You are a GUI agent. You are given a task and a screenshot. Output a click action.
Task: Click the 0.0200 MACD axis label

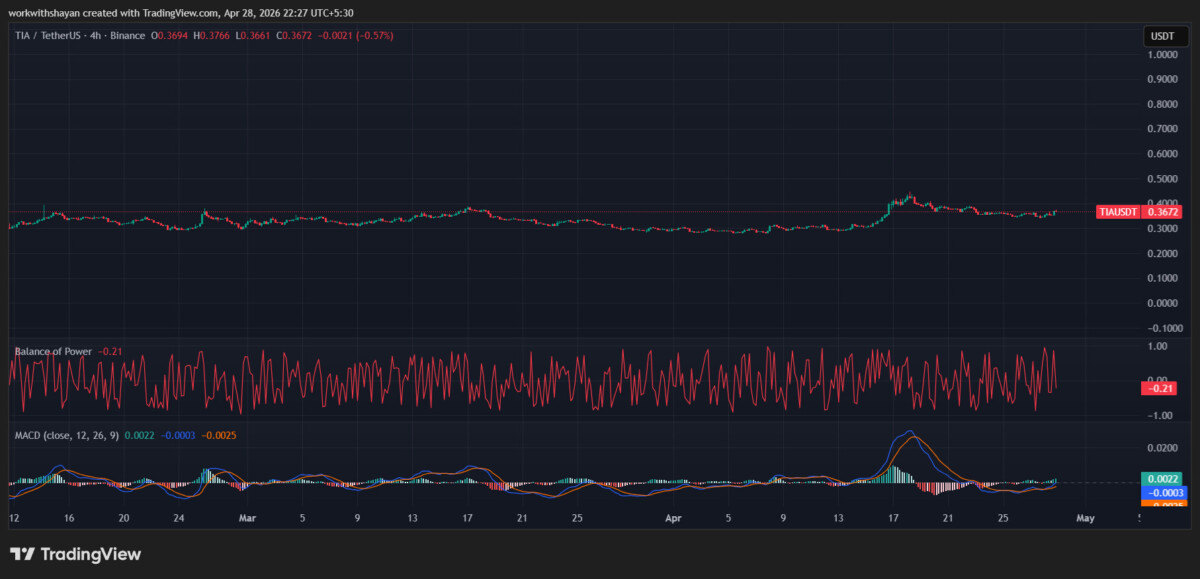(1162, 448)
